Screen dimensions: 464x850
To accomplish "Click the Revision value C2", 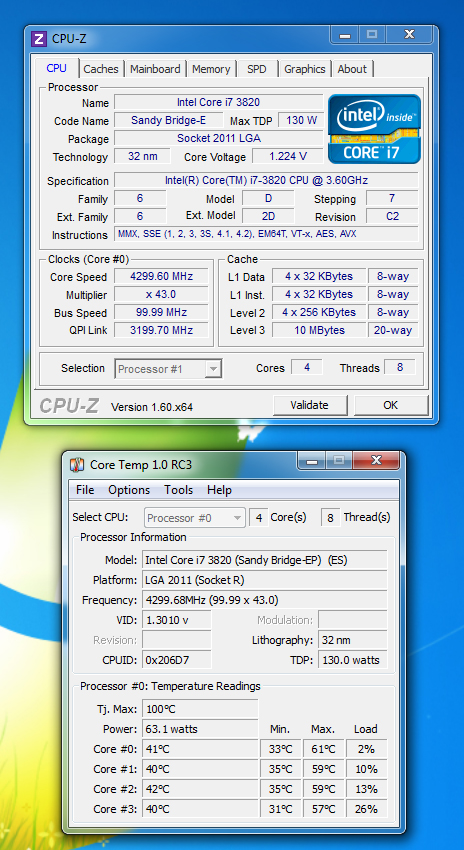I will [392, 216].
